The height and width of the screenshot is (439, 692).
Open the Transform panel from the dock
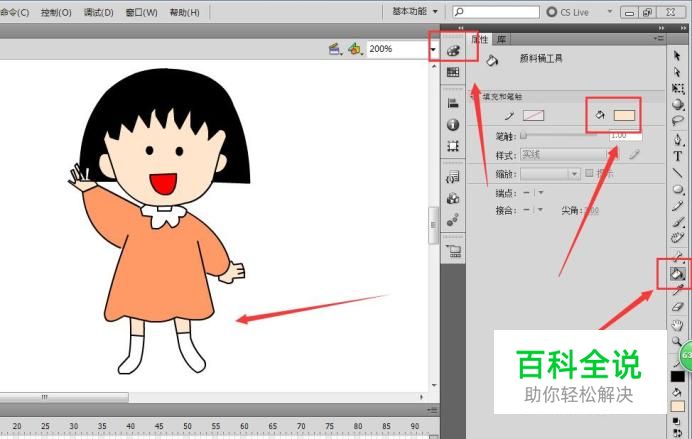pos(453,146)
